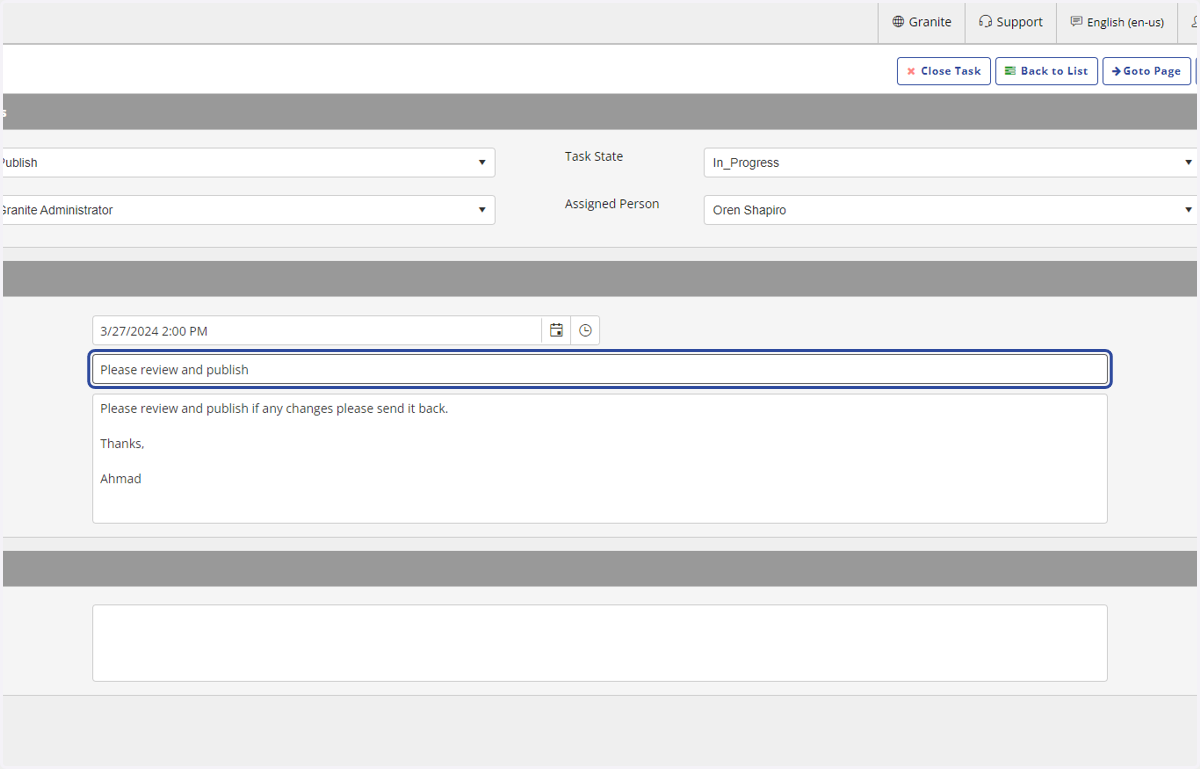Viewport: 1200px width, 769px height.
Task: Click the green list icon on Back to List
Action: (1010, 71)
